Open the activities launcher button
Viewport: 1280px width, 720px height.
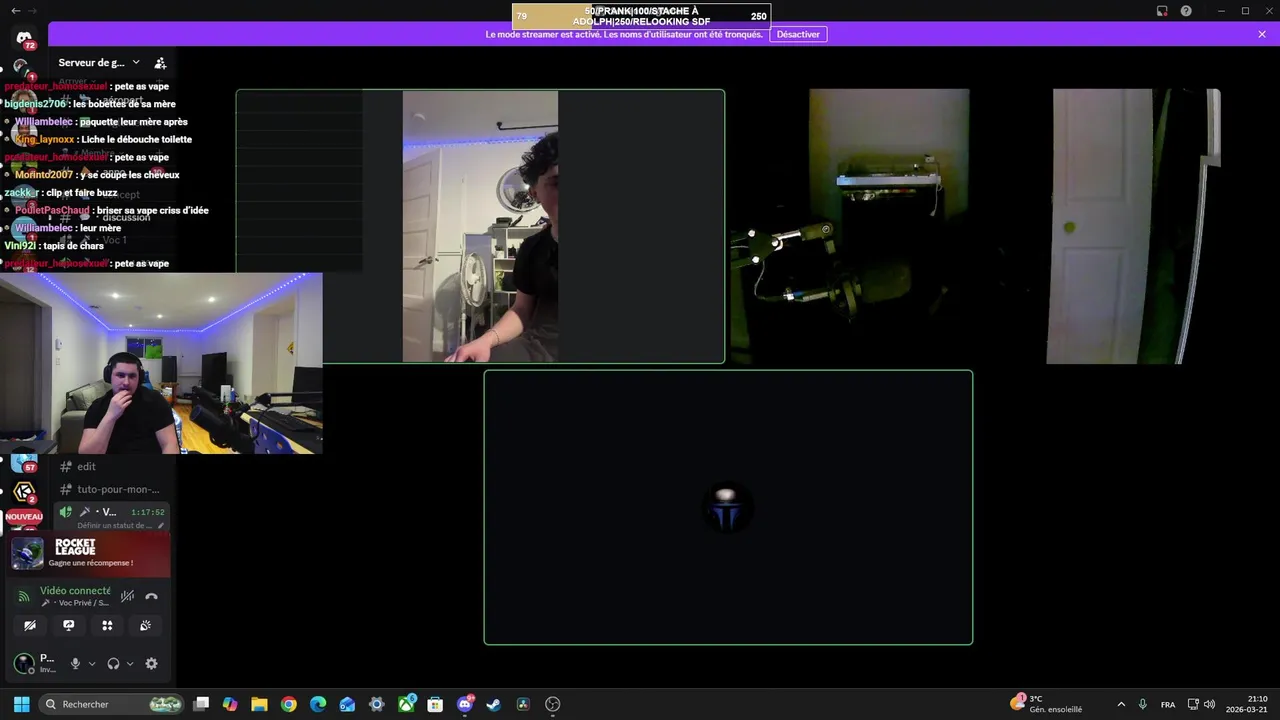click(x=107, y=625)
